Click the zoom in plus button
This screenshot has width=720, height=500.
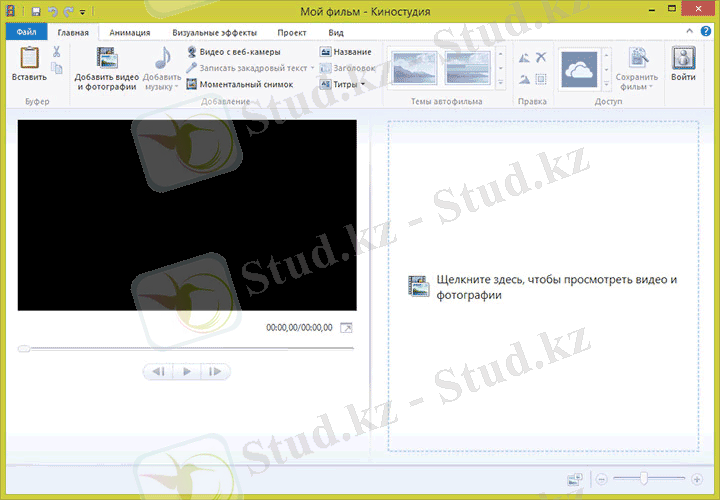tap(697, 480)
